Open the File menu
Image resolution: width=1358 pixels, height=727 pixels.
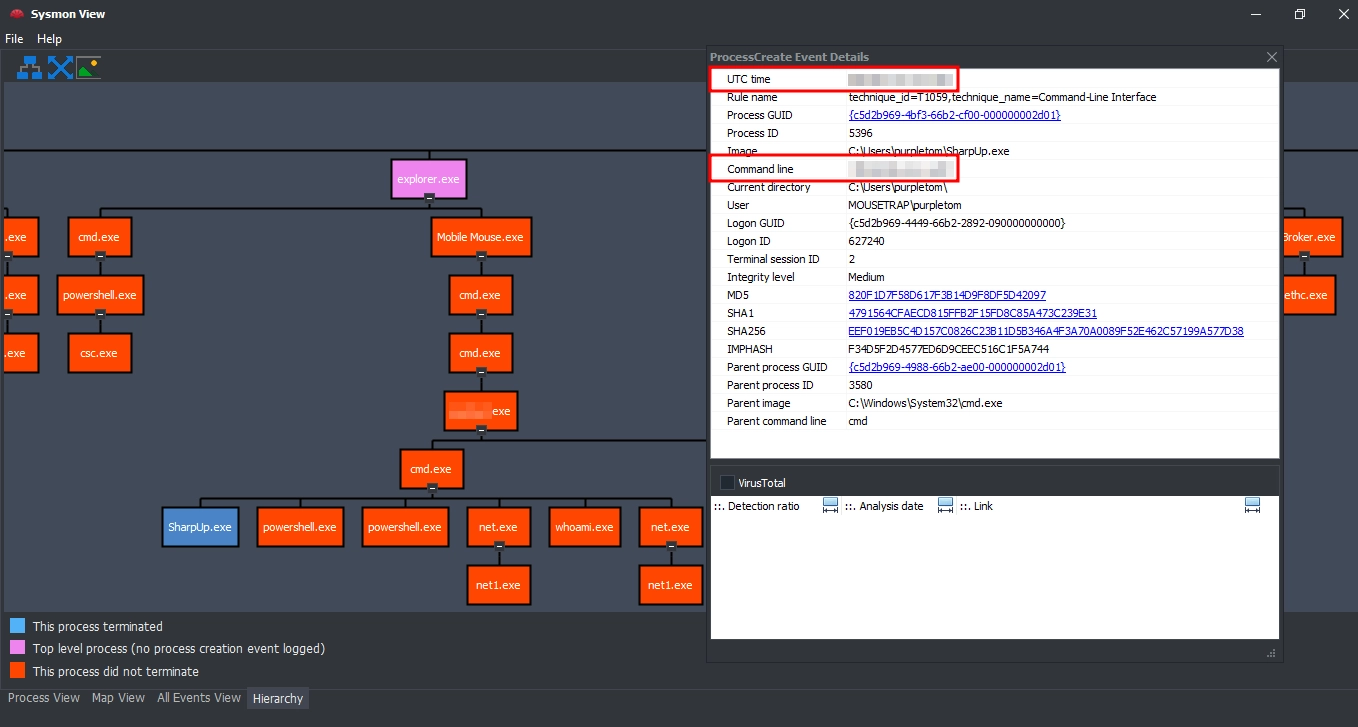(x=14, y=39)
